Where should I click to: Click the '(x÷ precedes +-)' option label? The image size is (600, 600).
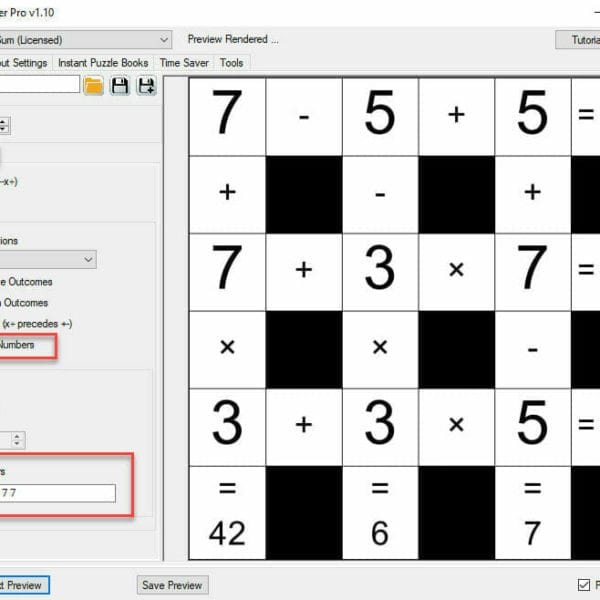37,324
